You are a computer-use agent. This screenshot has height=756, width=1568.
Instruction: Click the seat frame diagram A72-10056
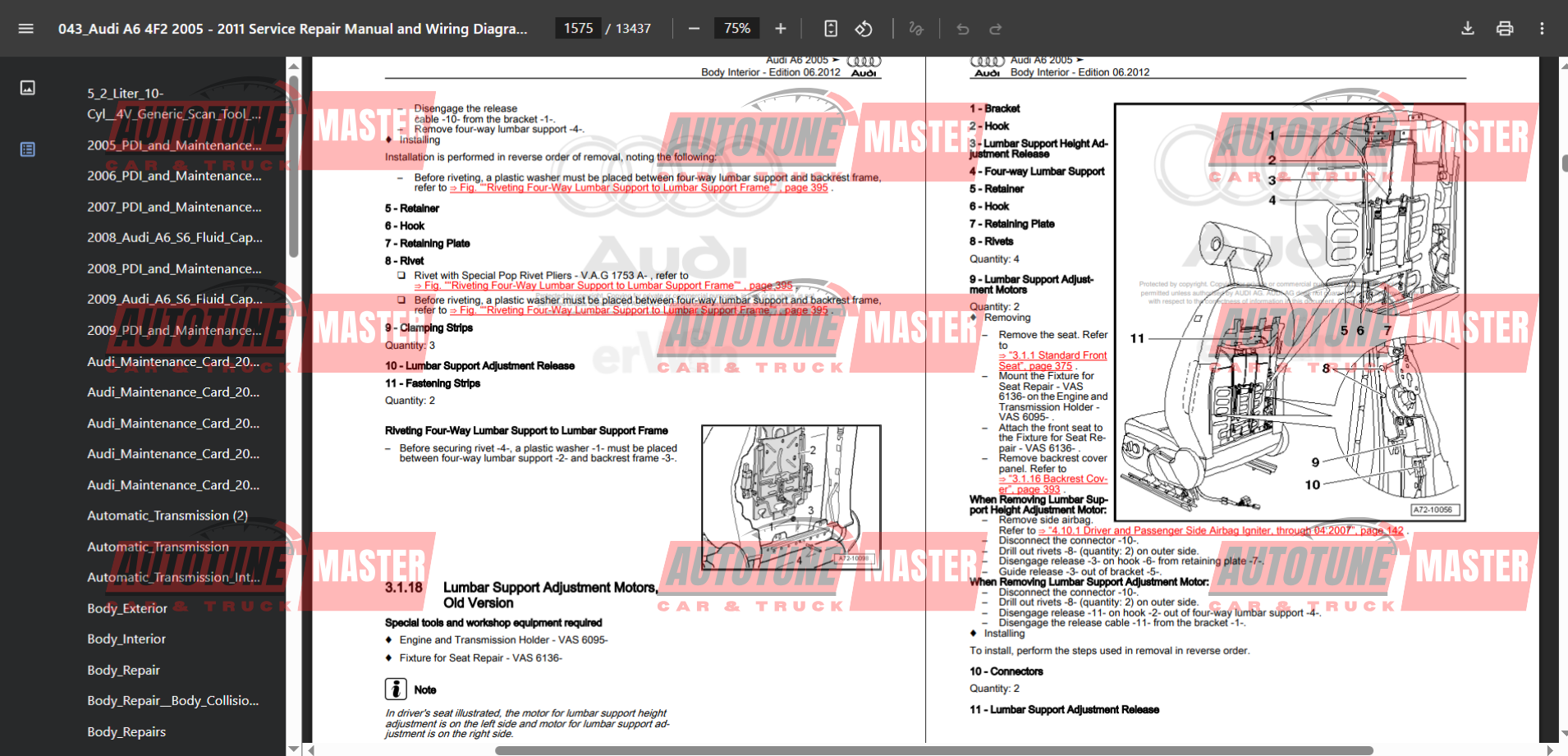1289,312
